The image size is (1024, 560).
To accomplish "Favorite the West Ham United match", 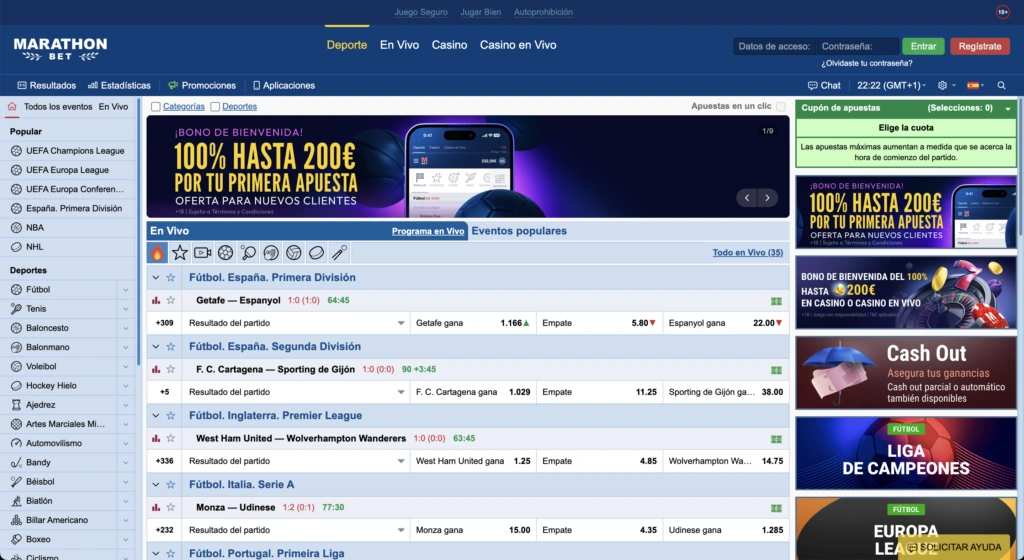I will 170,439.
